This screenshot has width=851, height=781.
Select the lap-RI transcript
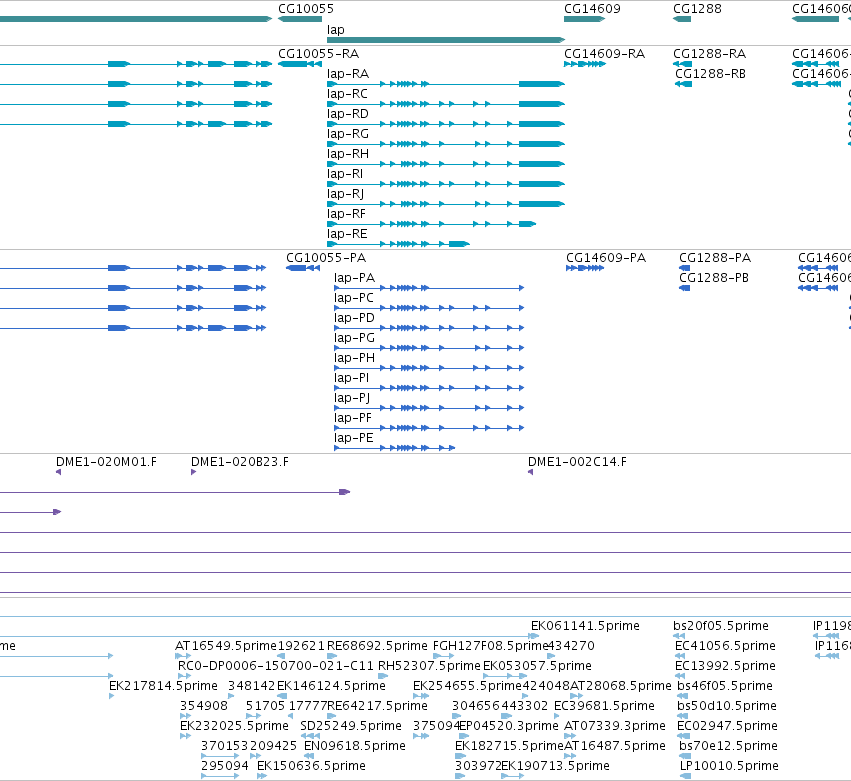(446, 184)
